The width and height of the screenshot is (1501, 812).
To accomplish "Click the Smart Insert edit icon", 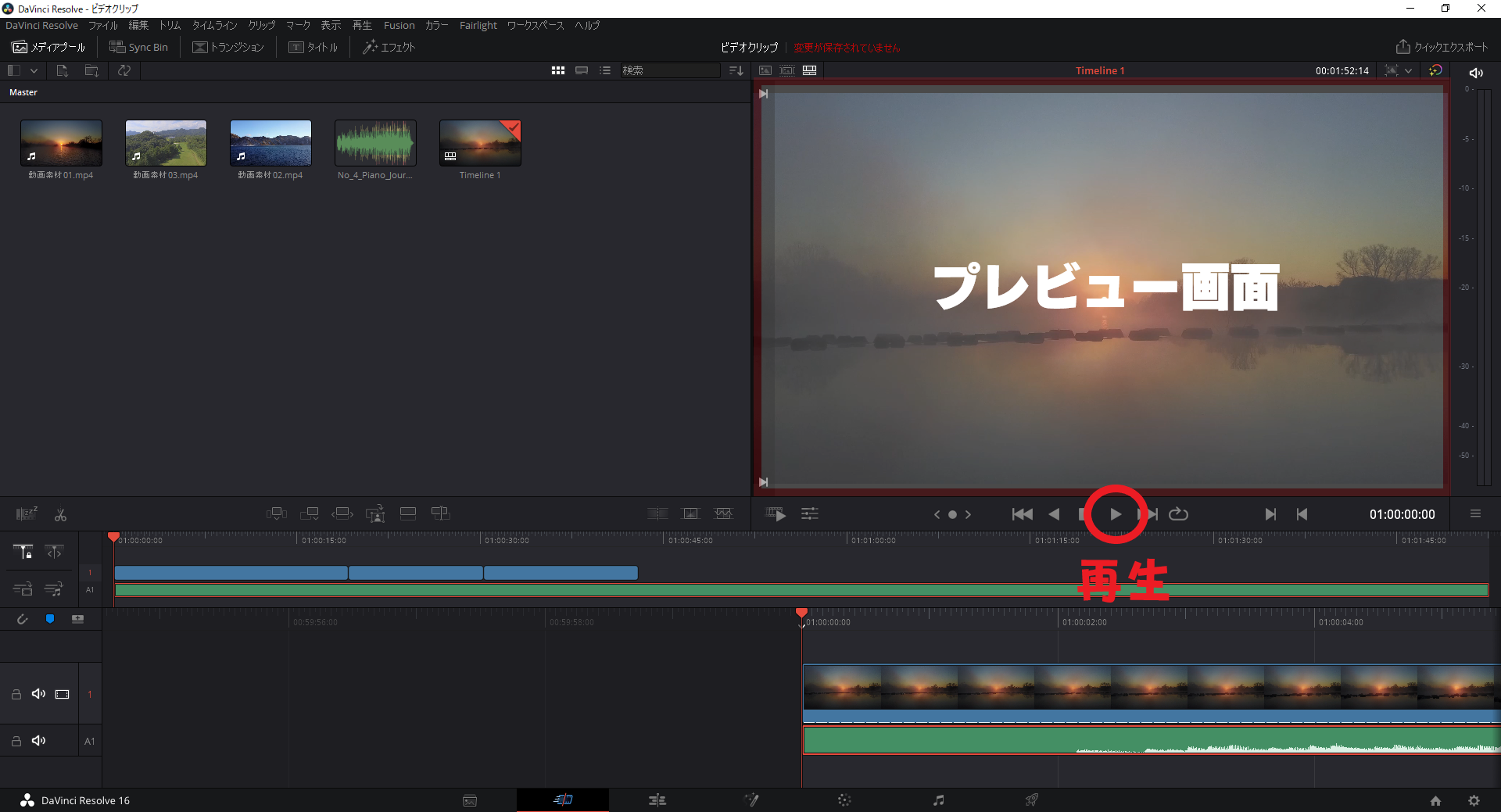I will click(277, 513).
